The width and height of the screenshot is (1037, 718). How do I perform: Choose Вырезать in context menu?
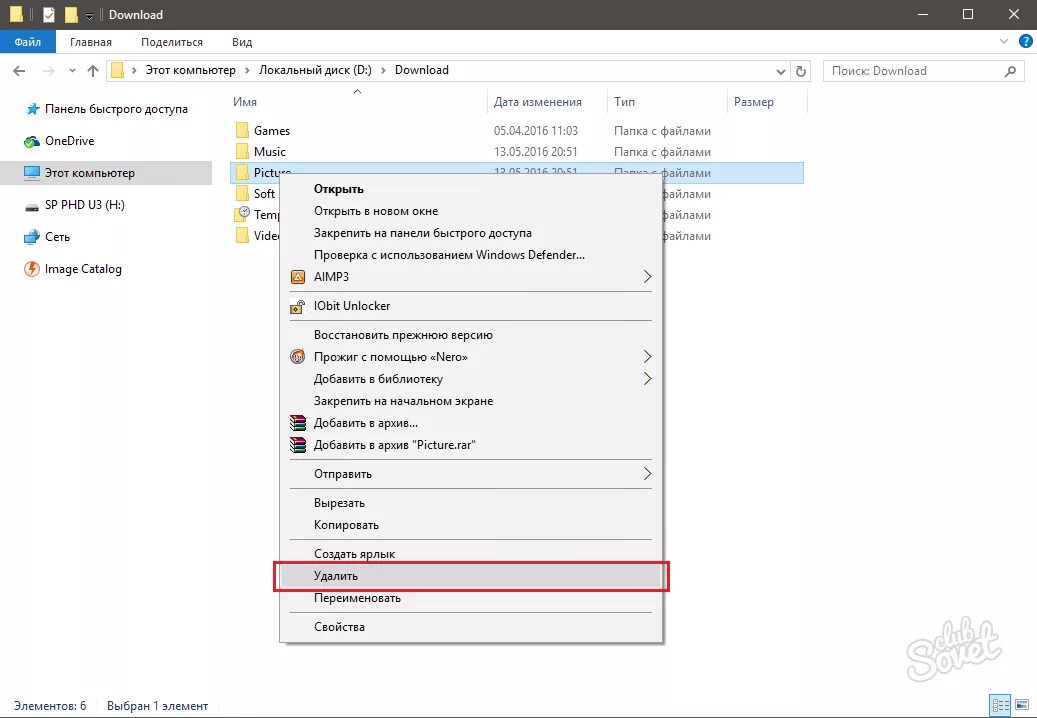(x=471, y=503)
